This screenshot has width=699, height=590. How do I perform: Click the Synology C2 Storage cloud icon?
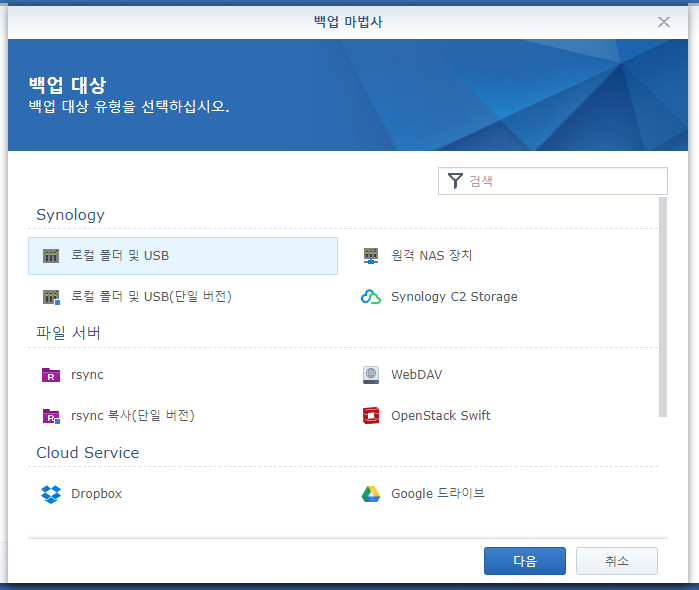click(371, 297)
